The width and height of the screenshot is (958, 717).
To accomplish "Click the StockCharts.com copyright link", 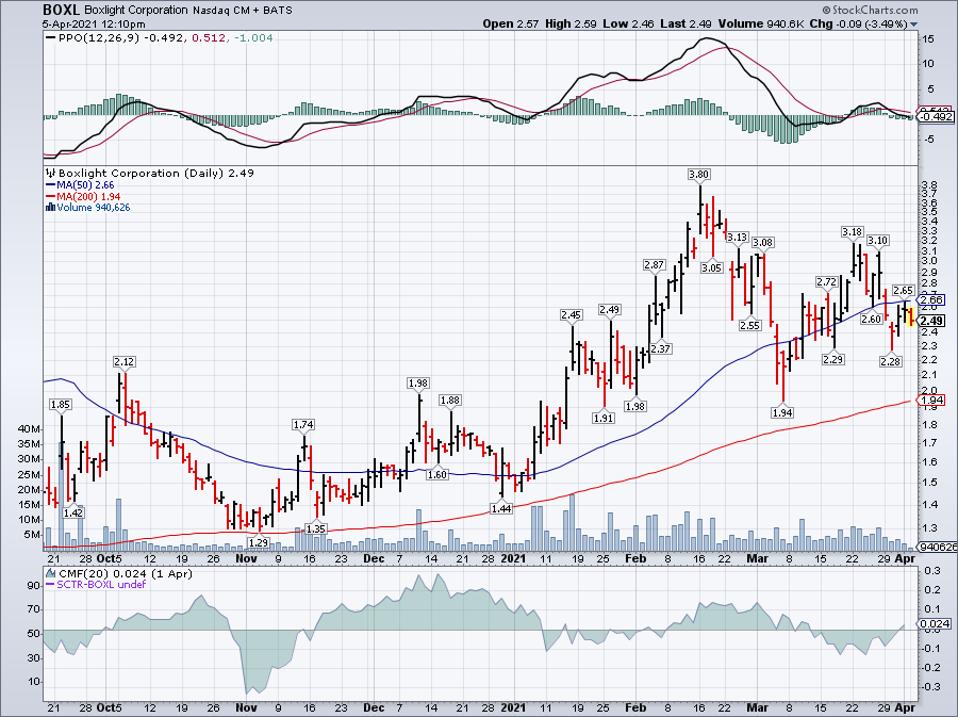I will coord(870,10).
